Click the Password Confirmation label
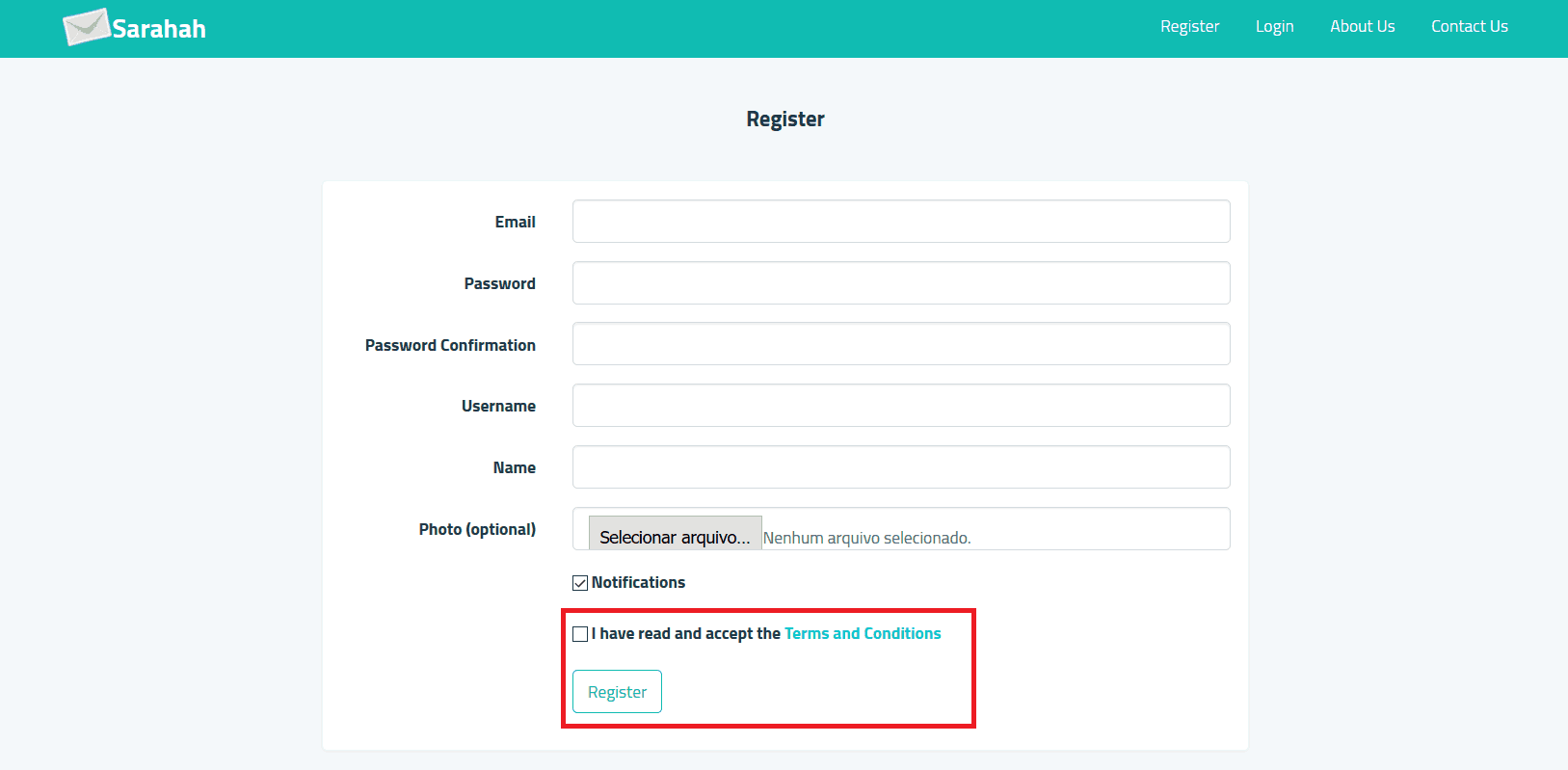This screenshot has width=1568, height=770. point(450,345)
